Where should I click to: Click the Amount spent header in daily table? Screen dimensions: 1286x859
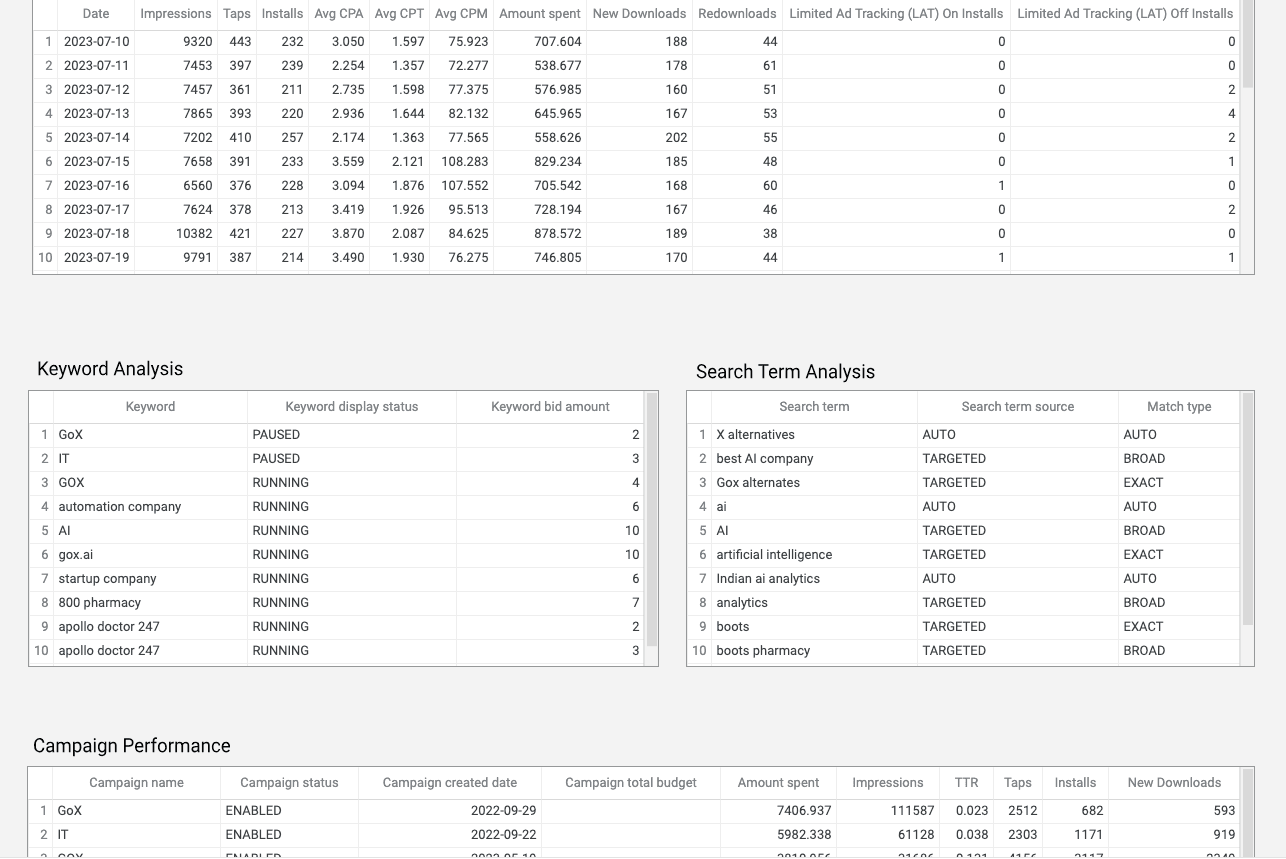pos(540,14)
